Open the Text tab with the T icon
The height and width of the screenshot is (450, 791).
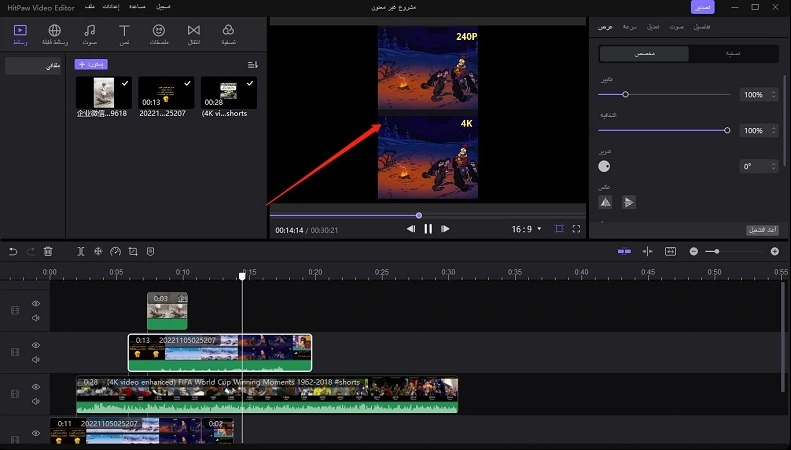(124, 34)
